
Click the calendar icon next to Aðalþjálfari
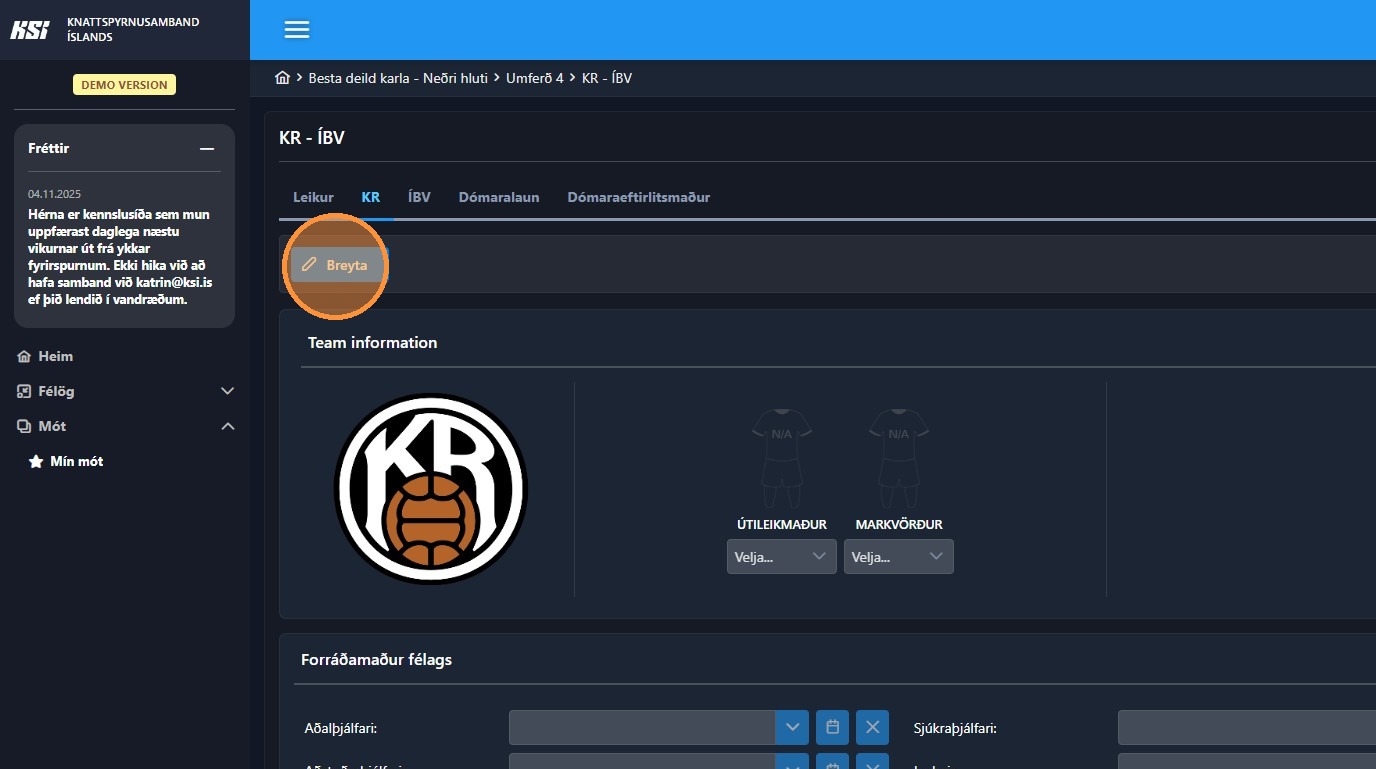(x=832, y=727)
